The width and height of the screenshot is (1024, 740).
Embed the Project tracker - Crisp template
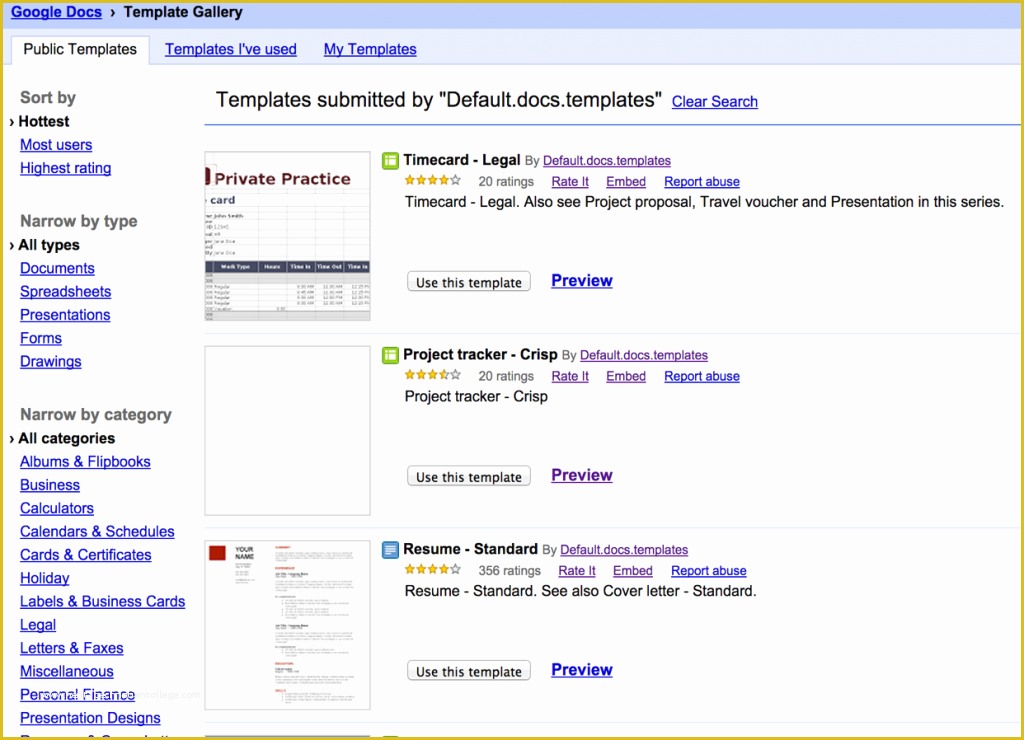(626, 376)
